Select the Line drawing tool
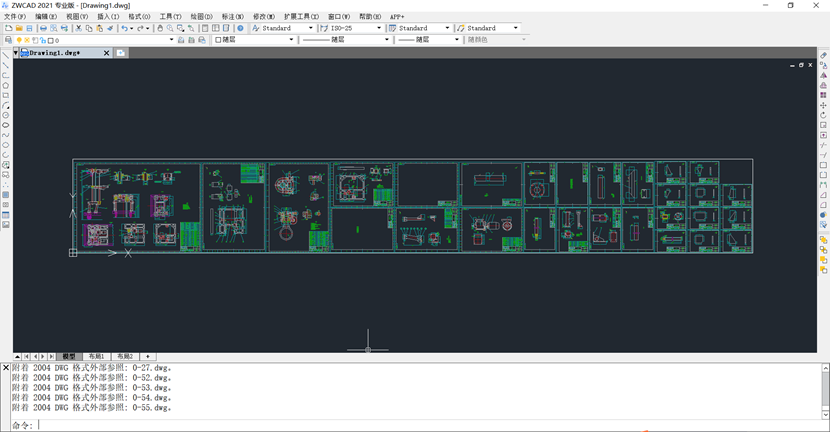830x432 pixels. (6, 55)
